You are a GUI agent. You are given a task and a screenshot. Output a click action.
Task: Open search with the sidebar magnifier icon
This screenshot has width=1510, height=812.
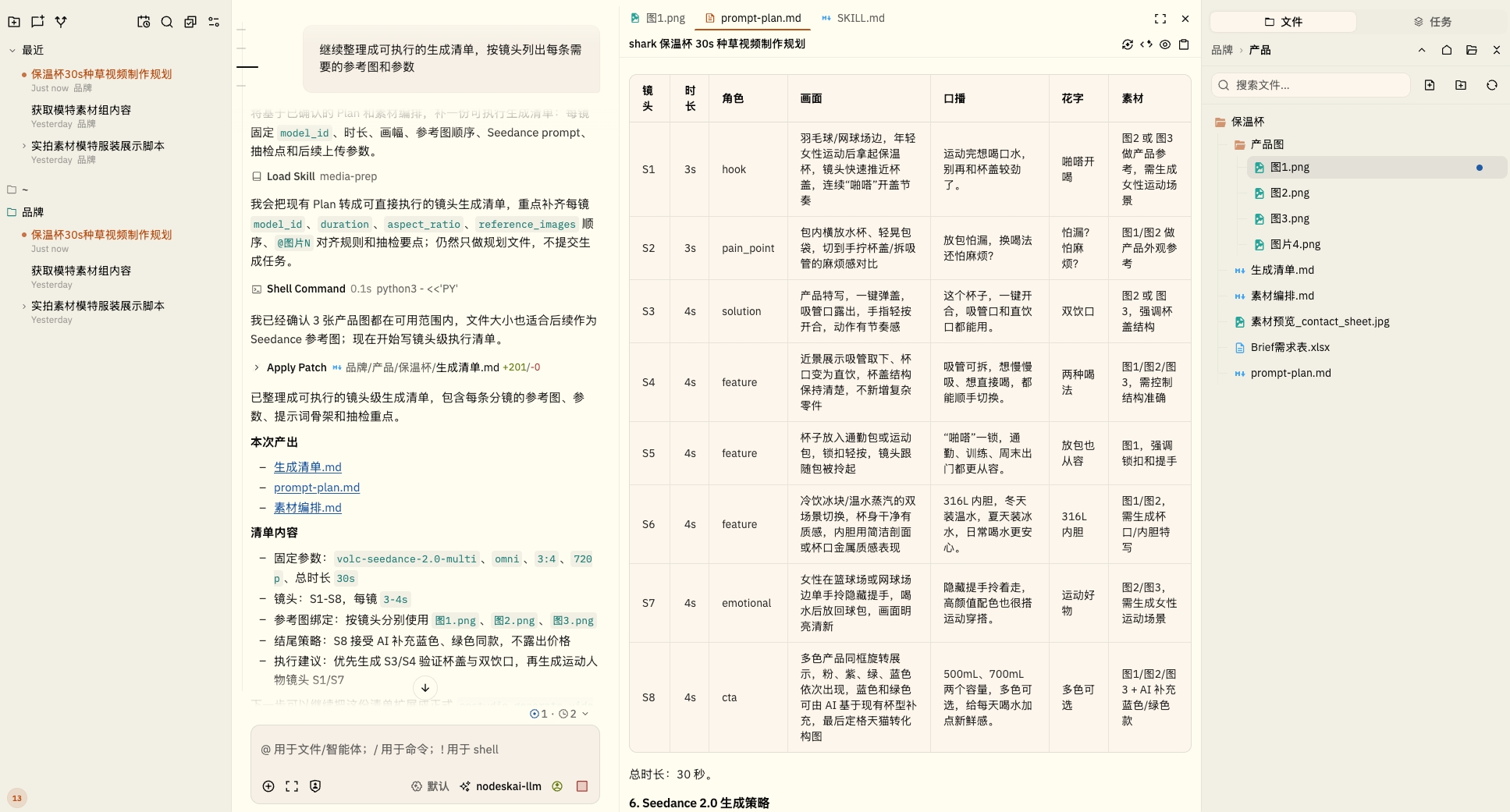point(167,22)
